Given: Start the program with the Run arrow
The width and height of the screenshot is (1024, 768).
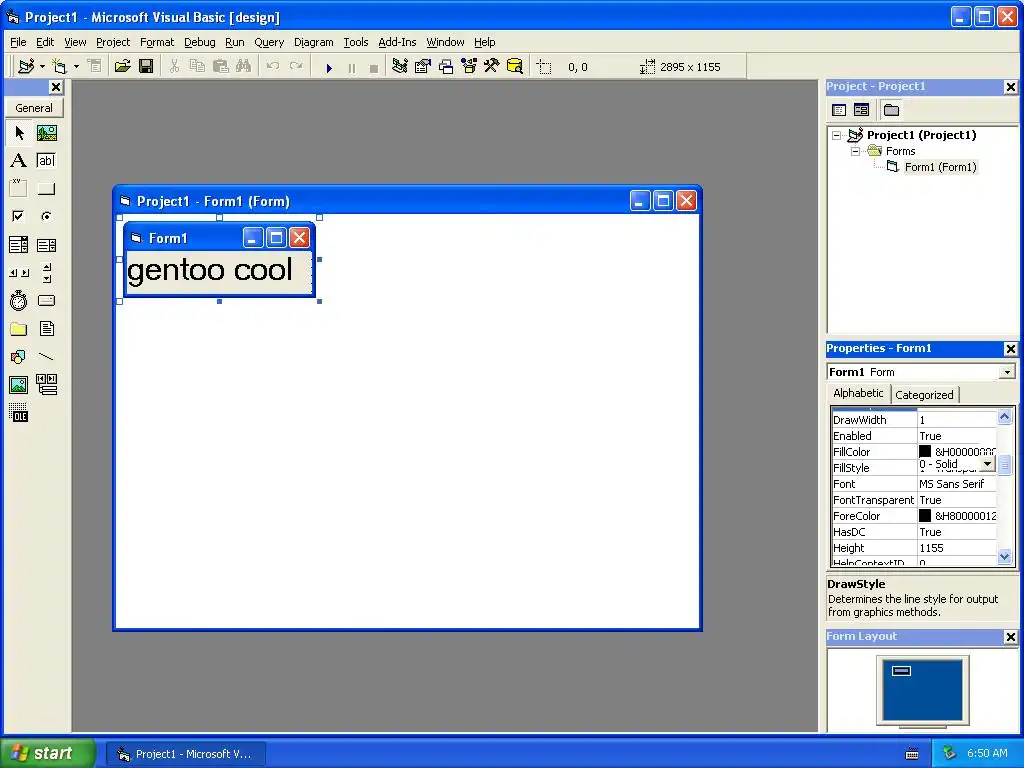Looking at the screenshot, I should (x=329, y=67).
